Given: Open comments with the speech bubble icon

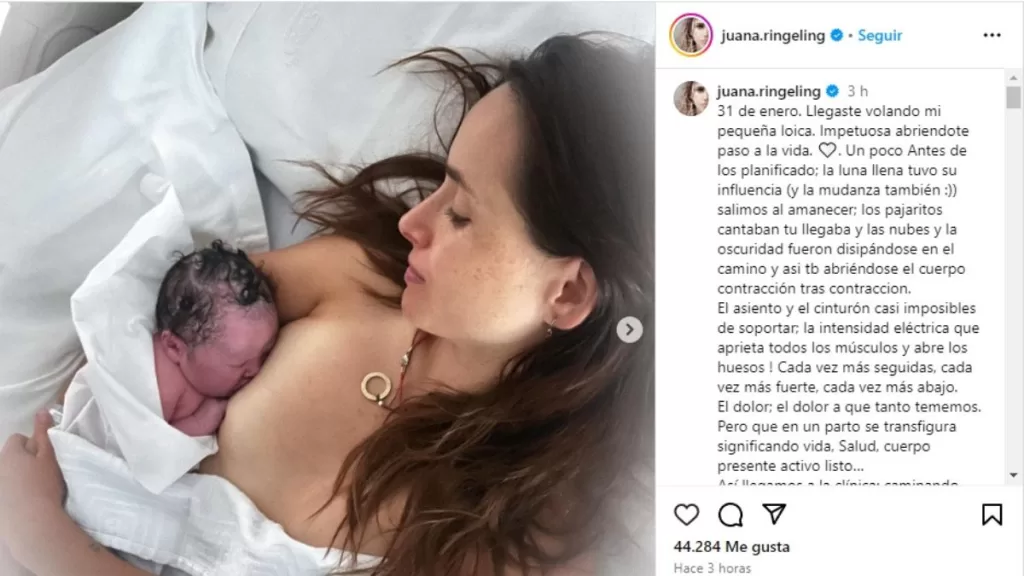Looking at the screenshot, I should tap(731, 515).
